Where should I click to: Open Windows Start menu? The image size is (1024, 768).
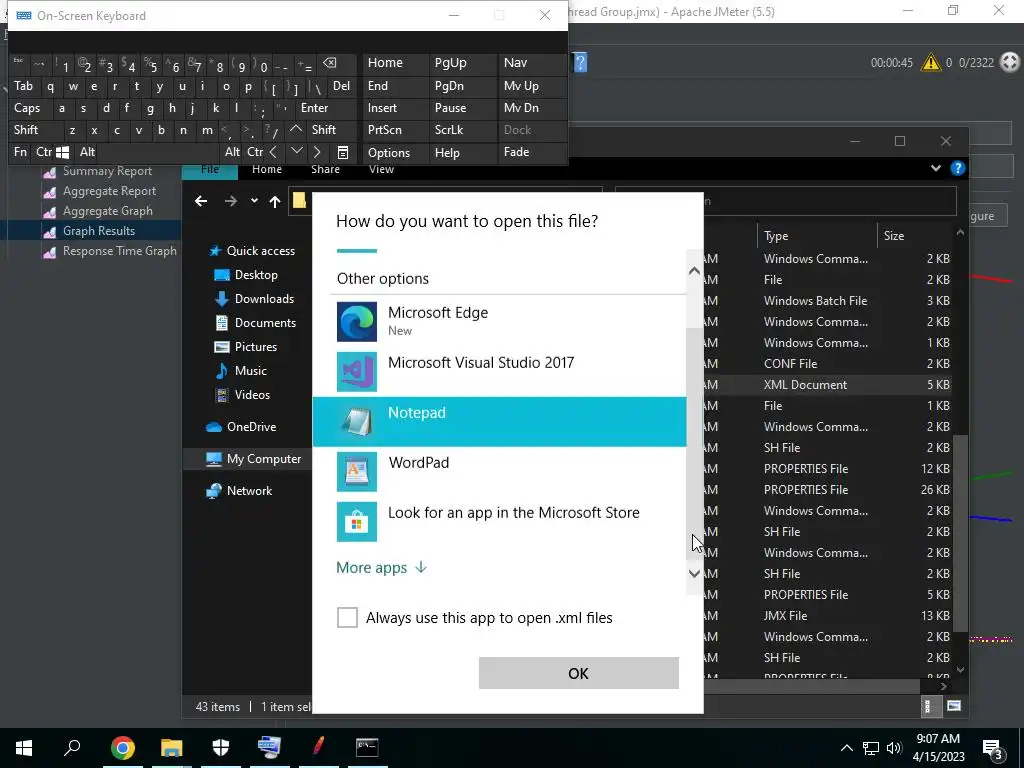point(24,748)
